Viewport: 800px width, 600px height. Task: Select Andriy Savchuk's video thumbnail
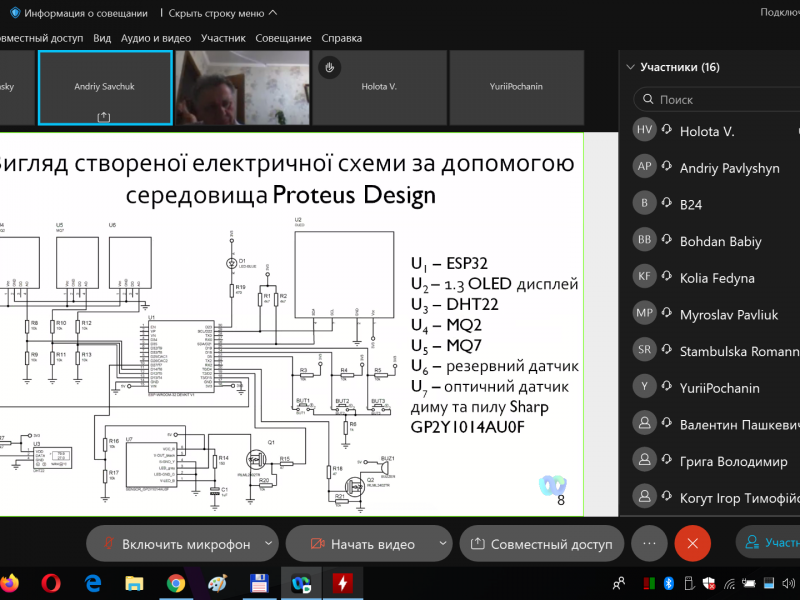pyautogui.click(x=103, y=88)
